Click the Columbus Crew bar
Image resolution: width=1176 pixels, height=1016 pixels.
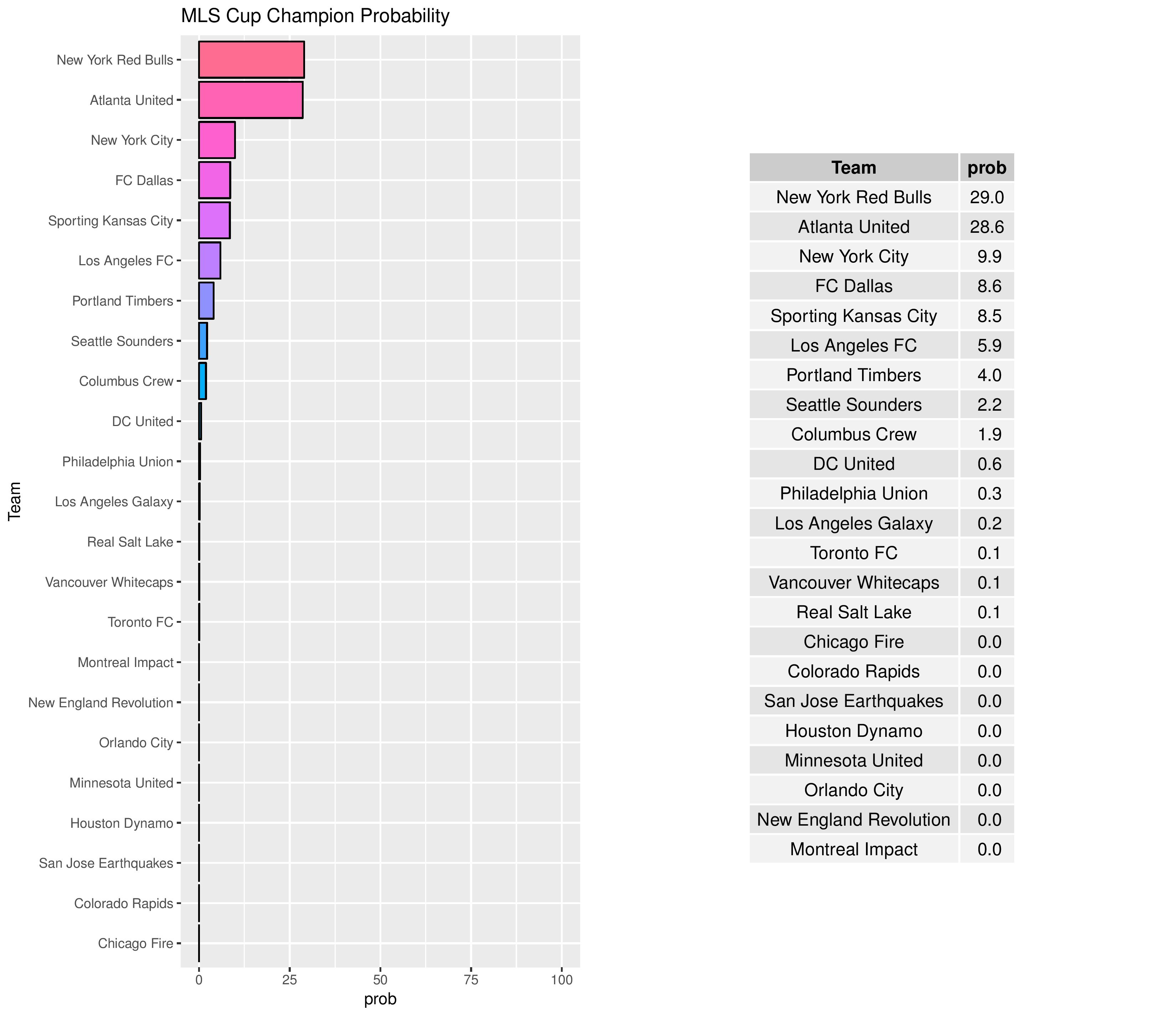(x=203, y=381)
